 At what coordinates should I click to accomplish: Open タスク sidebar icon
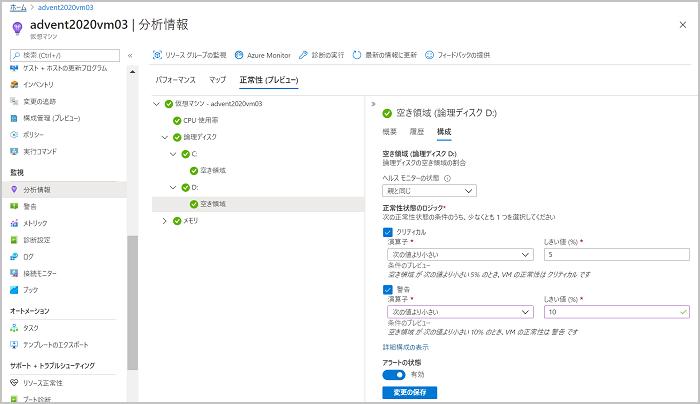pyautogui.click(x=14, y=328)
